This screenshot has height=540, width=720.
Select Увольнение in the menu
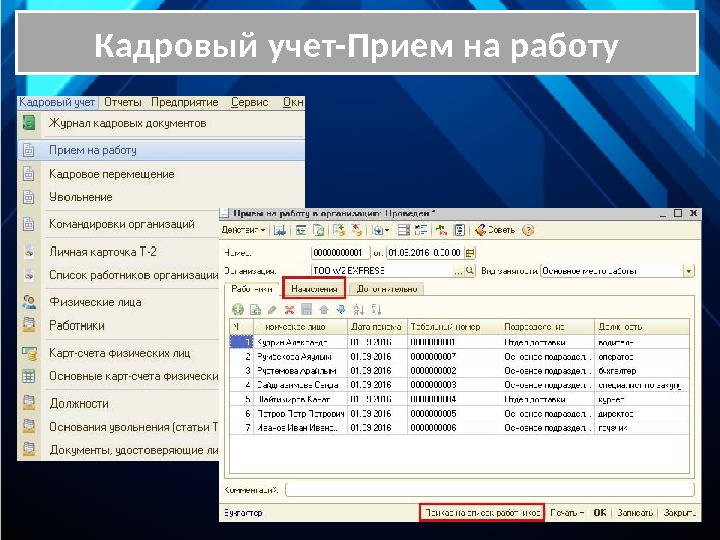[81, 197]
